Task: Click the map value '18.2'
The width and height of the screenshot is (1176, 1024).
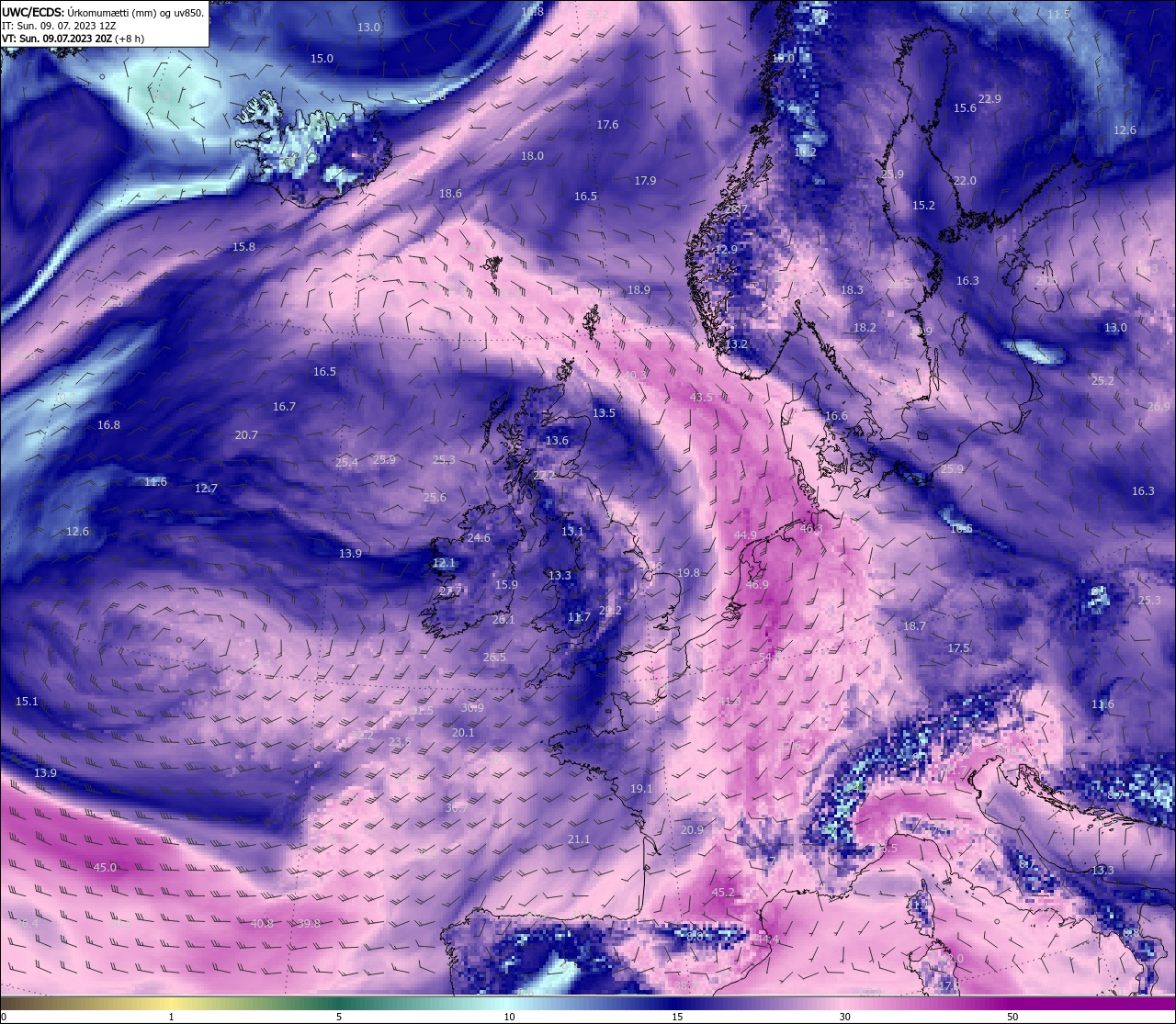Action: click(865, 328)
